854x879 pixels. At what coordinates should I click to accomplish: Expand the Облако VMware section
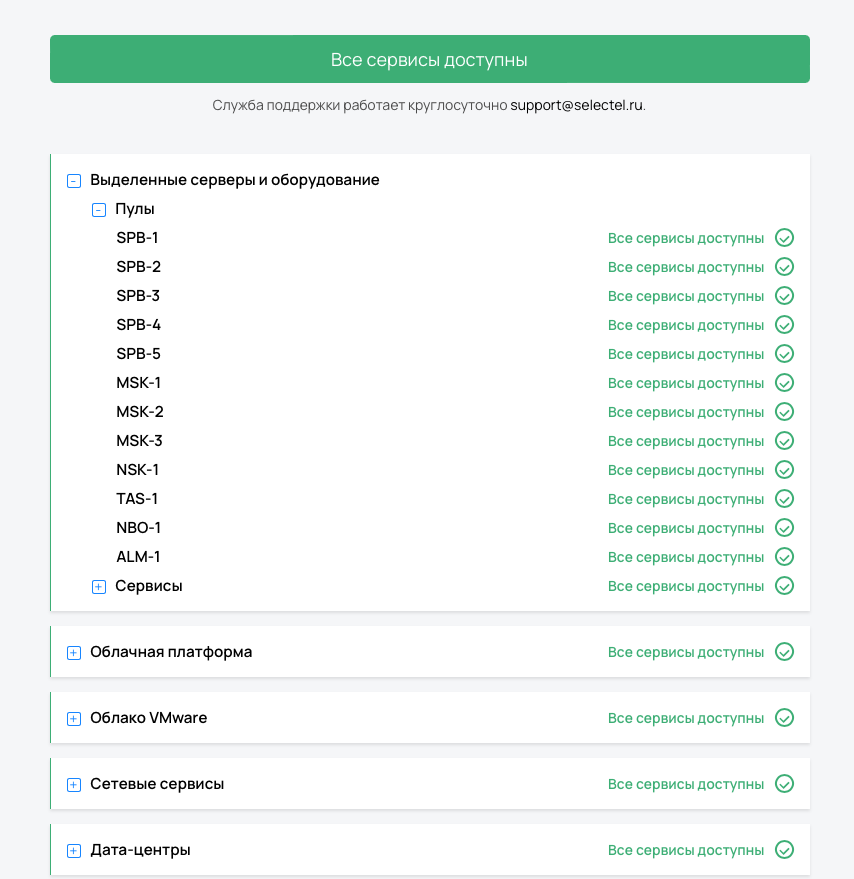[x=74, y=719]
